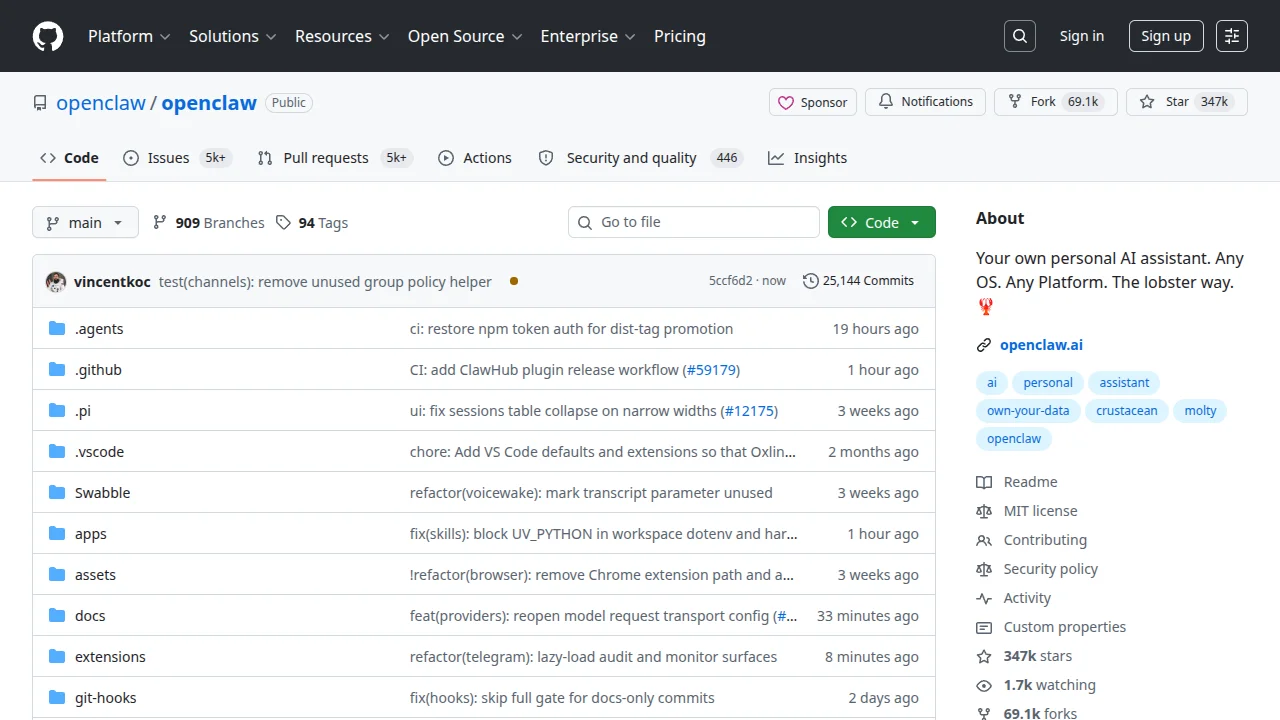1280x720 pixels.
Task: Open the main branch selector
Action: click(x=85, y=222)
